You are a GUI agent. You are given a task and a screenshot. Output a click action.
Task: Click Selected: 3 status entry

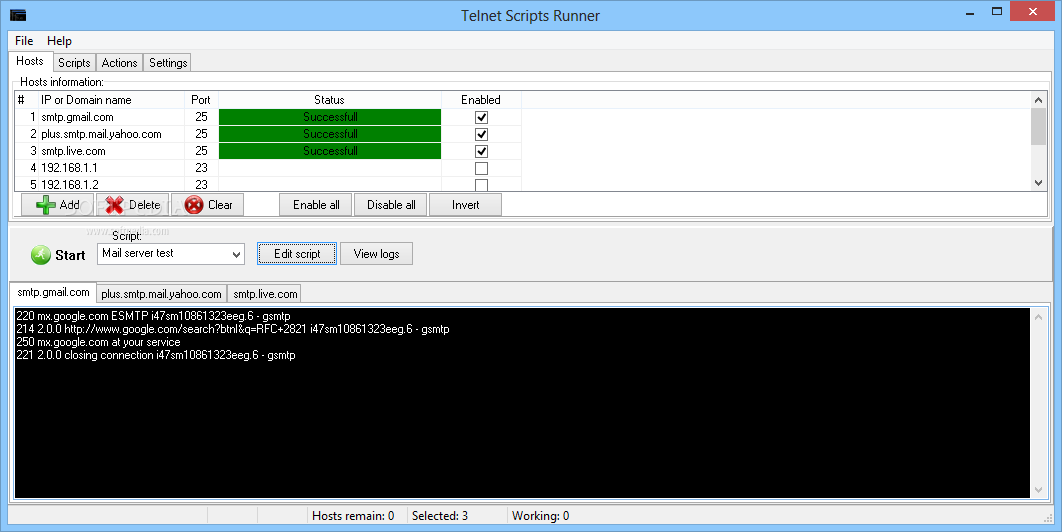tap(440, 516)
